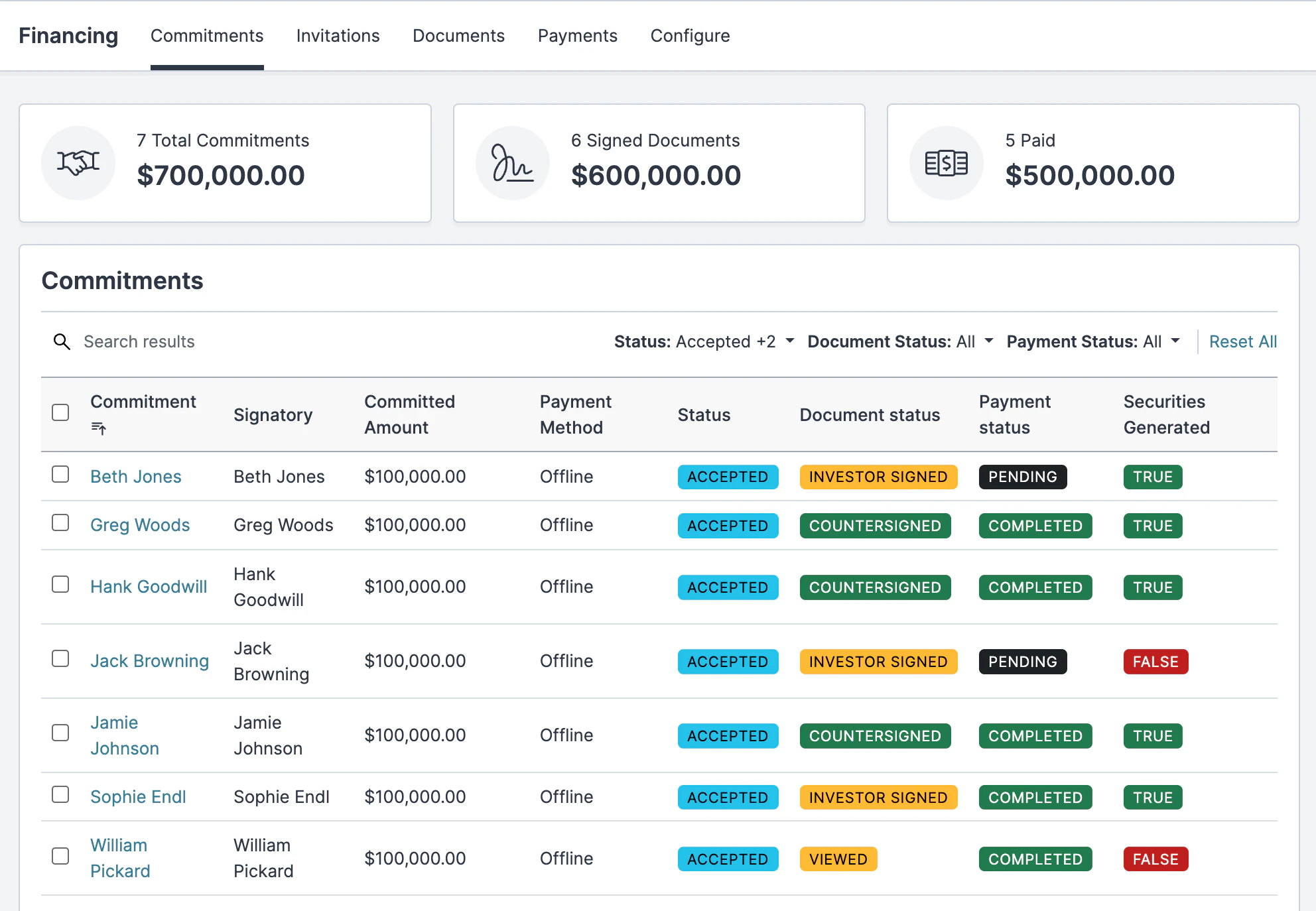This screenshot has width=1316, height=911.
Task: Click the Reset All filters link
Action: (1242, 341)
